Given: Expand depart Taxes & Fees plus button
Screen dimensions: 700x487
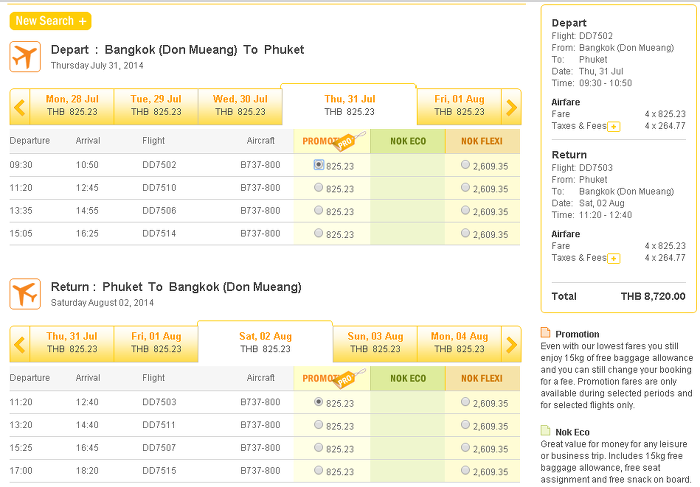Looking at the screenshot, I should click(614, 127).
